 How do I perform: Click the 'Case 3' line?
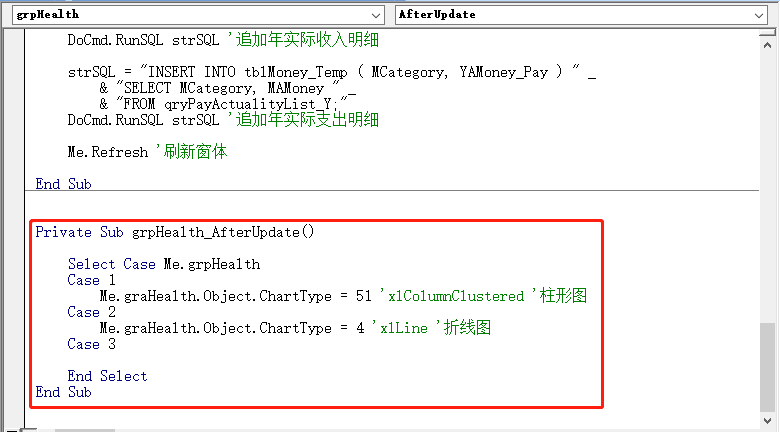[92, 344]
